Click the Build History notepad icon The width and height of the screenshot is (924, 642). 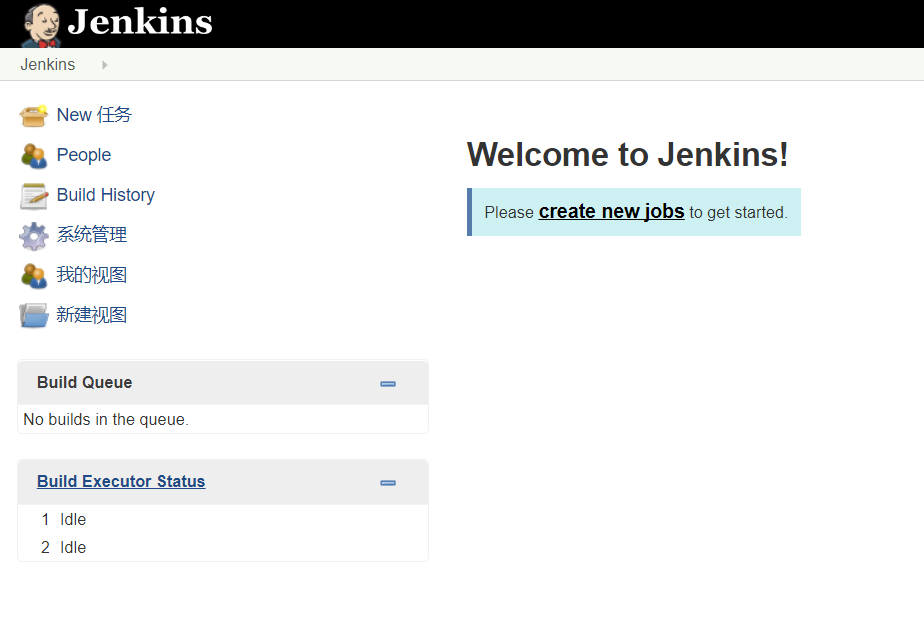pos(34,196)
